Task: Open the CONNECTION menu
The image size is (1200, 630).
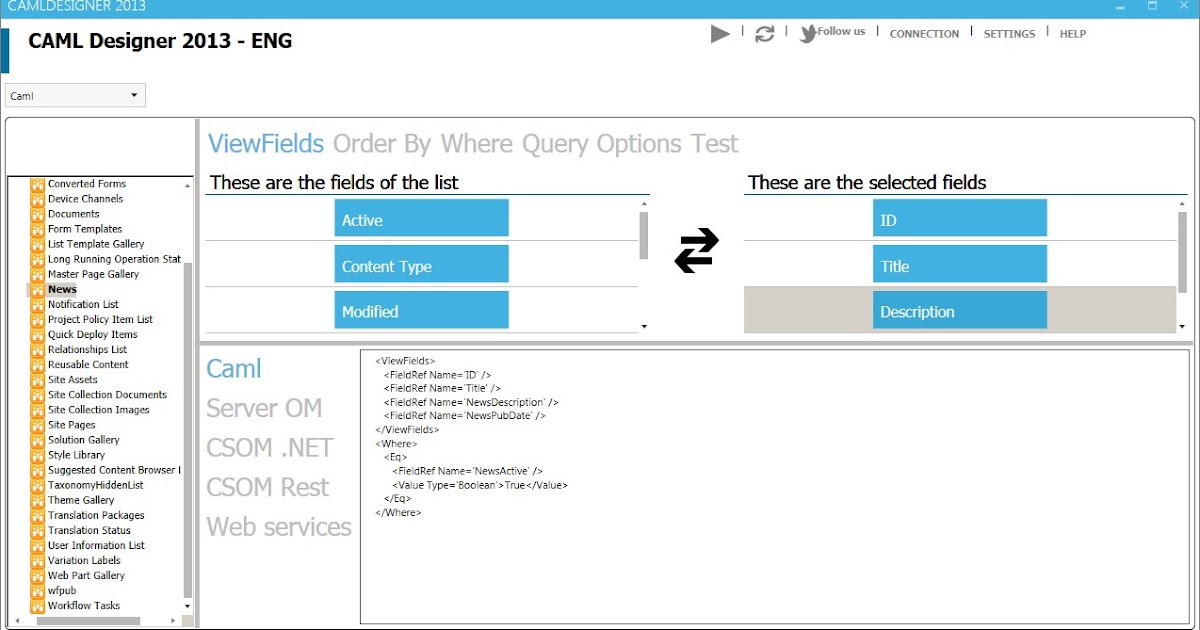Action: tap(923, 34)
